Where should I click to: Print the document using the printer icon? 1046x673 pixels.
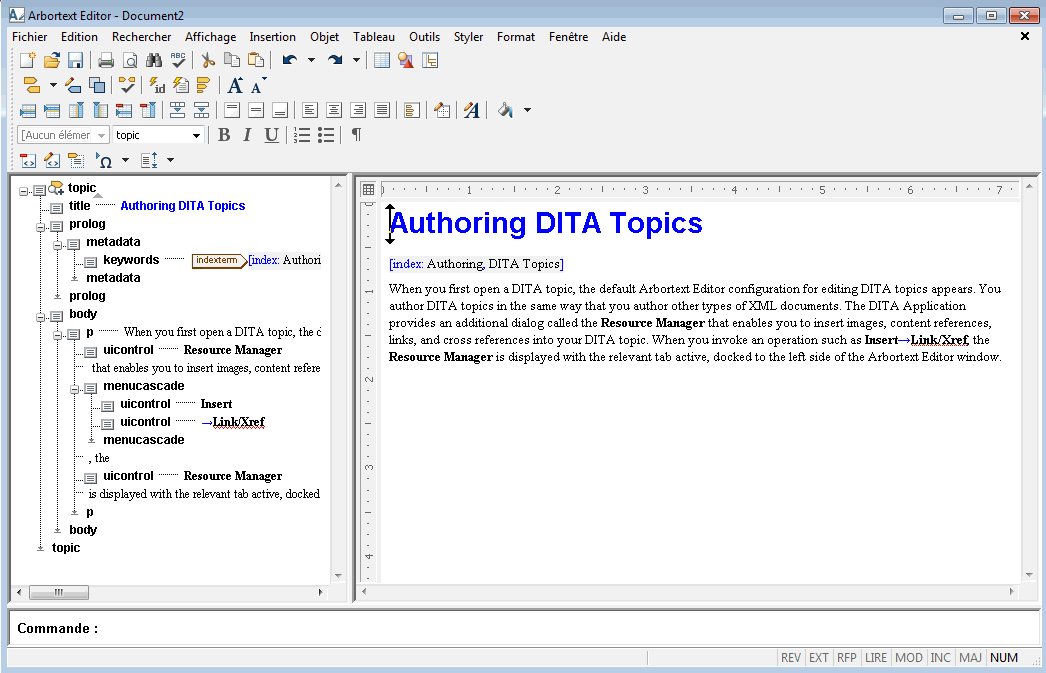coord(105,61)
